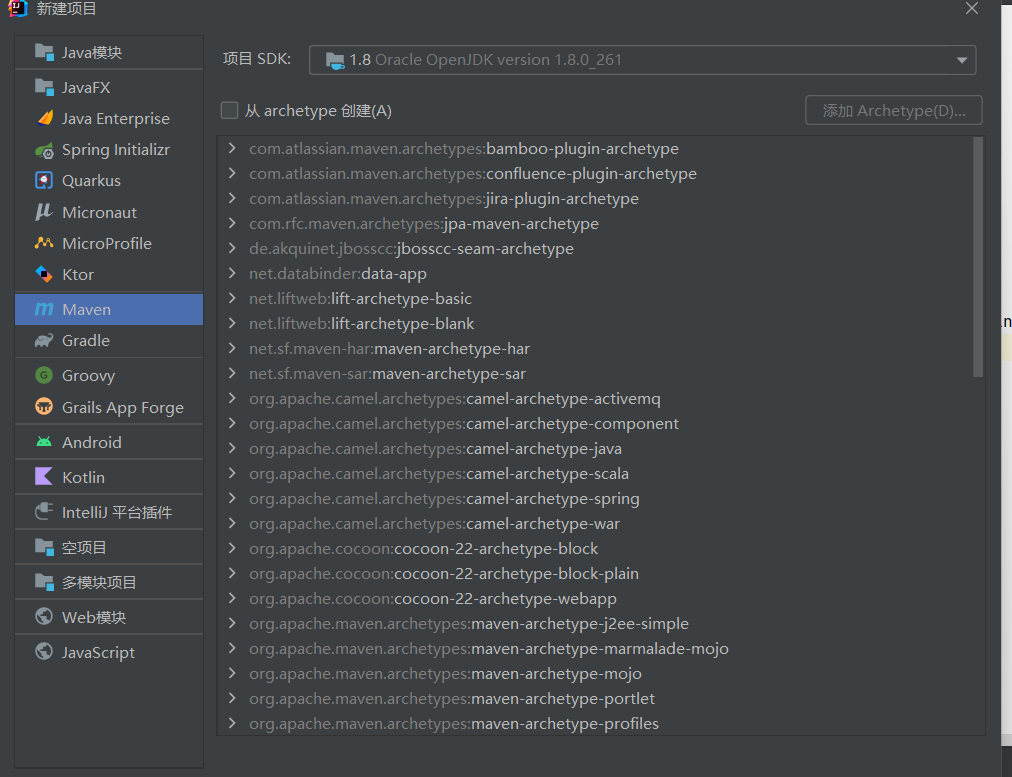Click the archetype list vertical scrollbar
The height and width of the screenshot is (777, 1012).
coord(978,257)
